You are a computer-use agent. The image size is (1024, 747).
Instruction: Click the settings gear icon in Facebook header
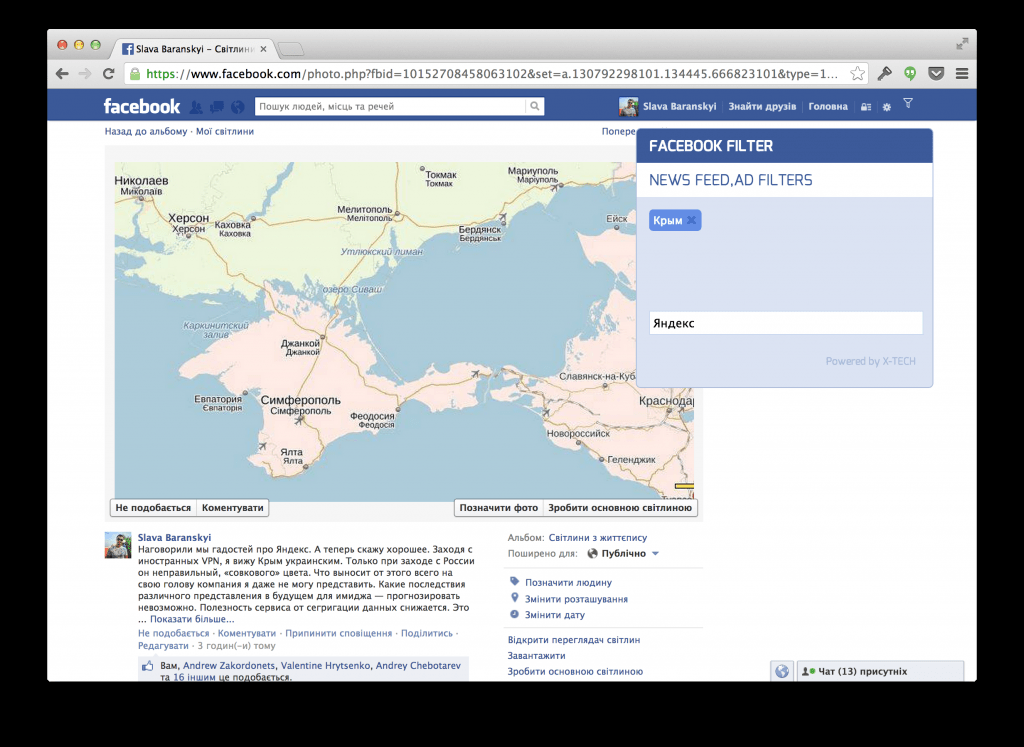point(886,107)
